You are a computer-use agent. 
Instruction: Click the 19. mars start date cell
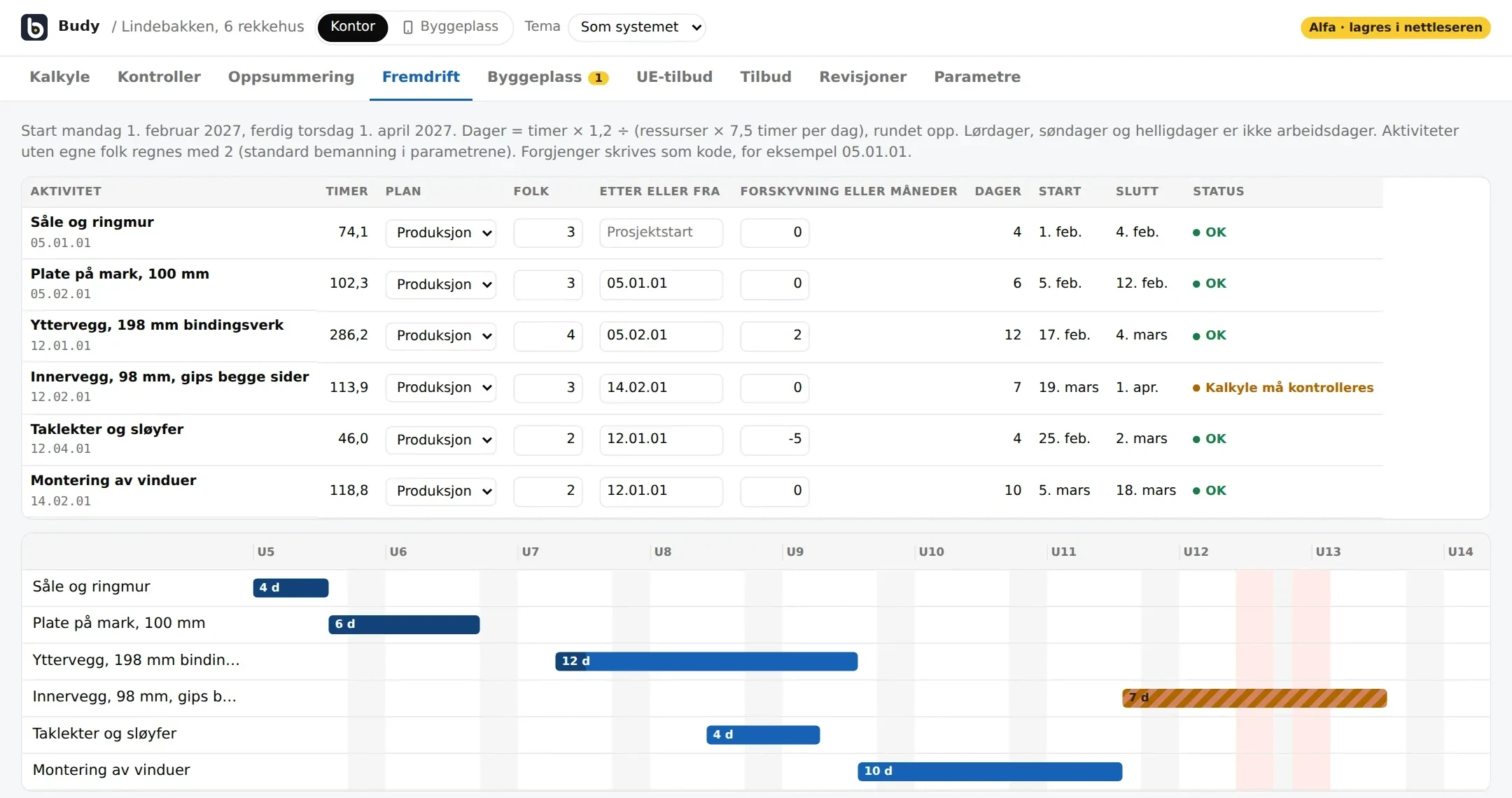point(1068,388)
